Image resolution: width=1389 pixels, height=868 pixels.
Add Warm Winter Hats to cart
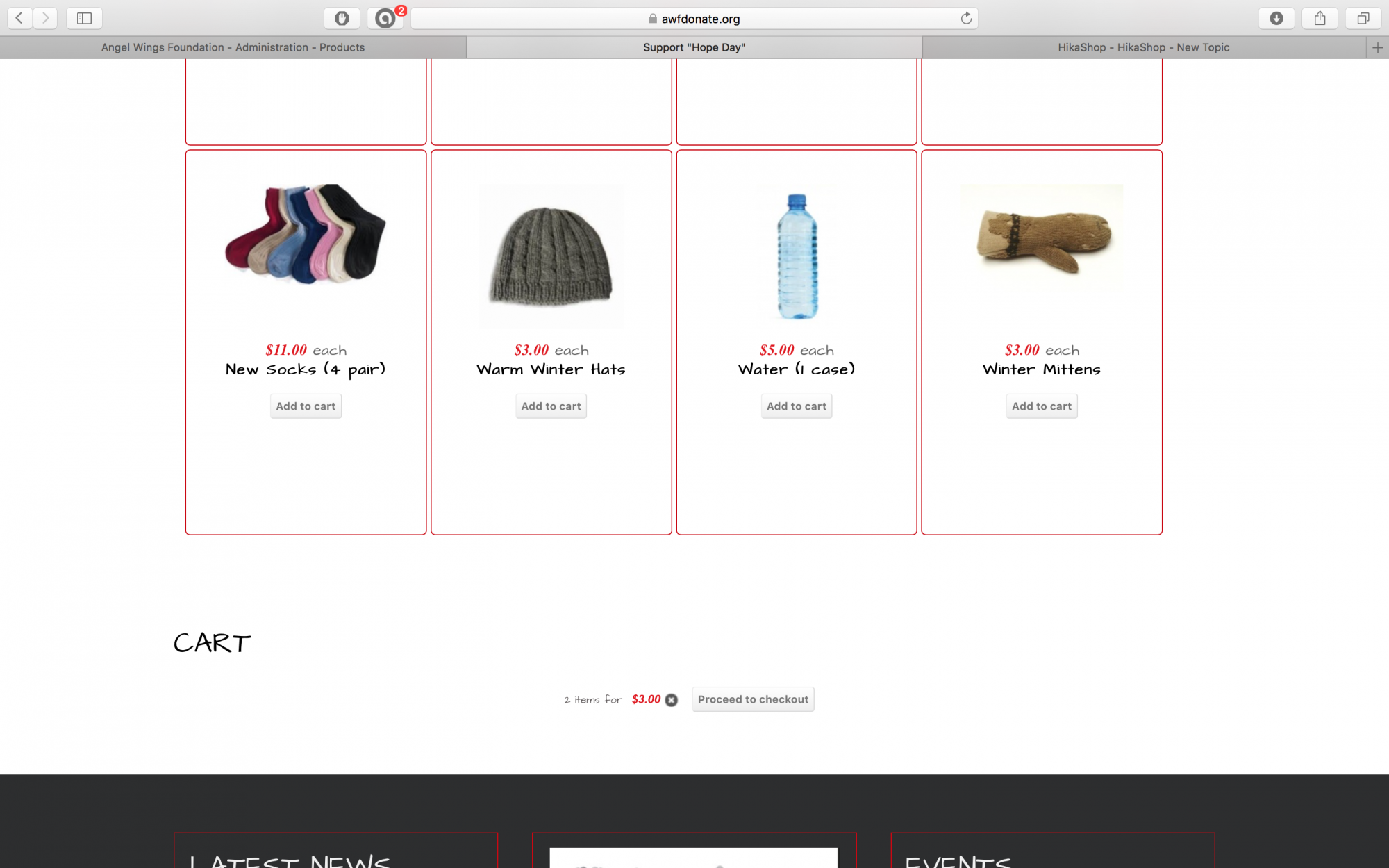[551, 406]
